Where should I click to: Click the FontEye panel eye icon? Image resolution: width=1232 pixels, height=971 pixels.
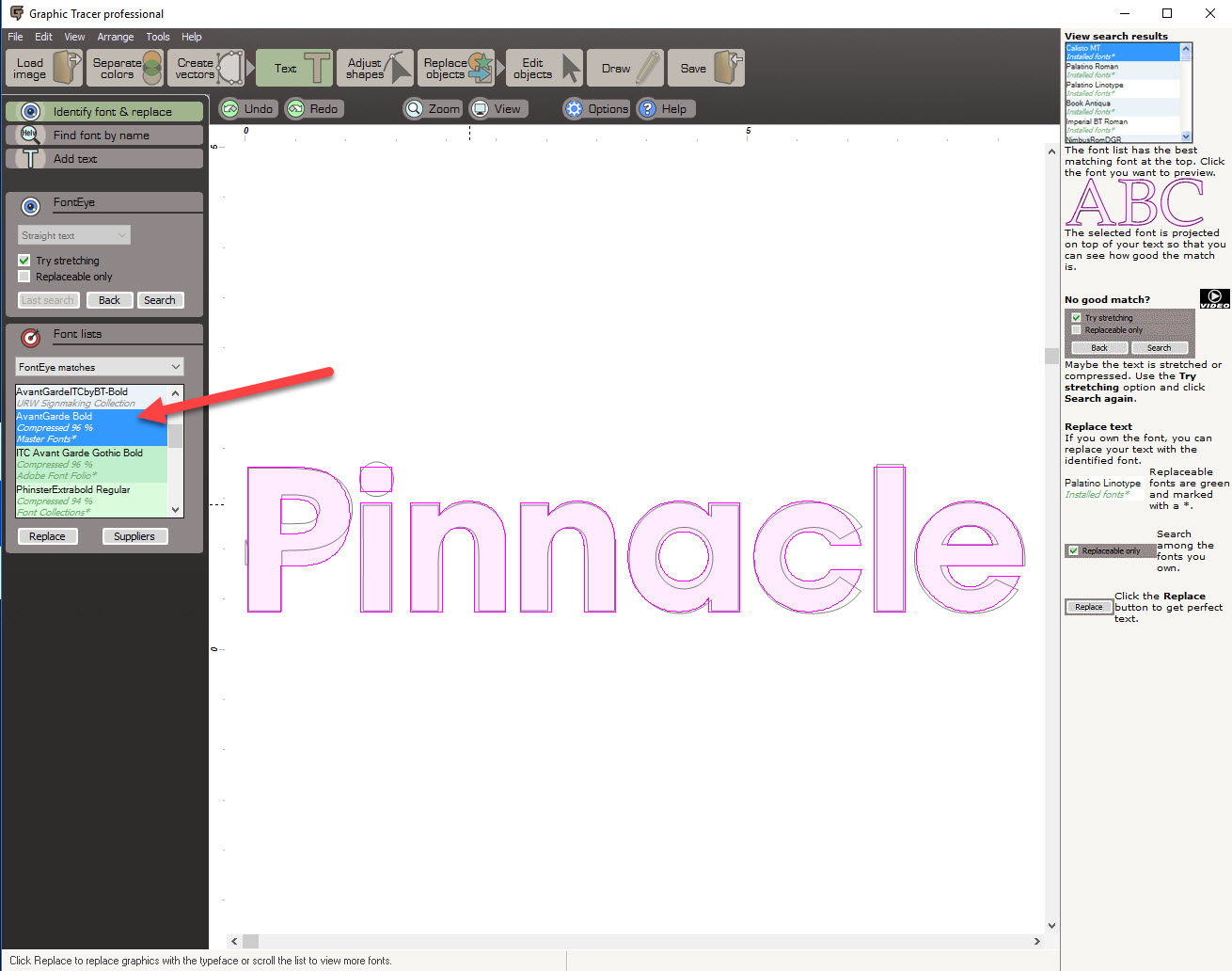pyautogui.click(x=30, y=206)
